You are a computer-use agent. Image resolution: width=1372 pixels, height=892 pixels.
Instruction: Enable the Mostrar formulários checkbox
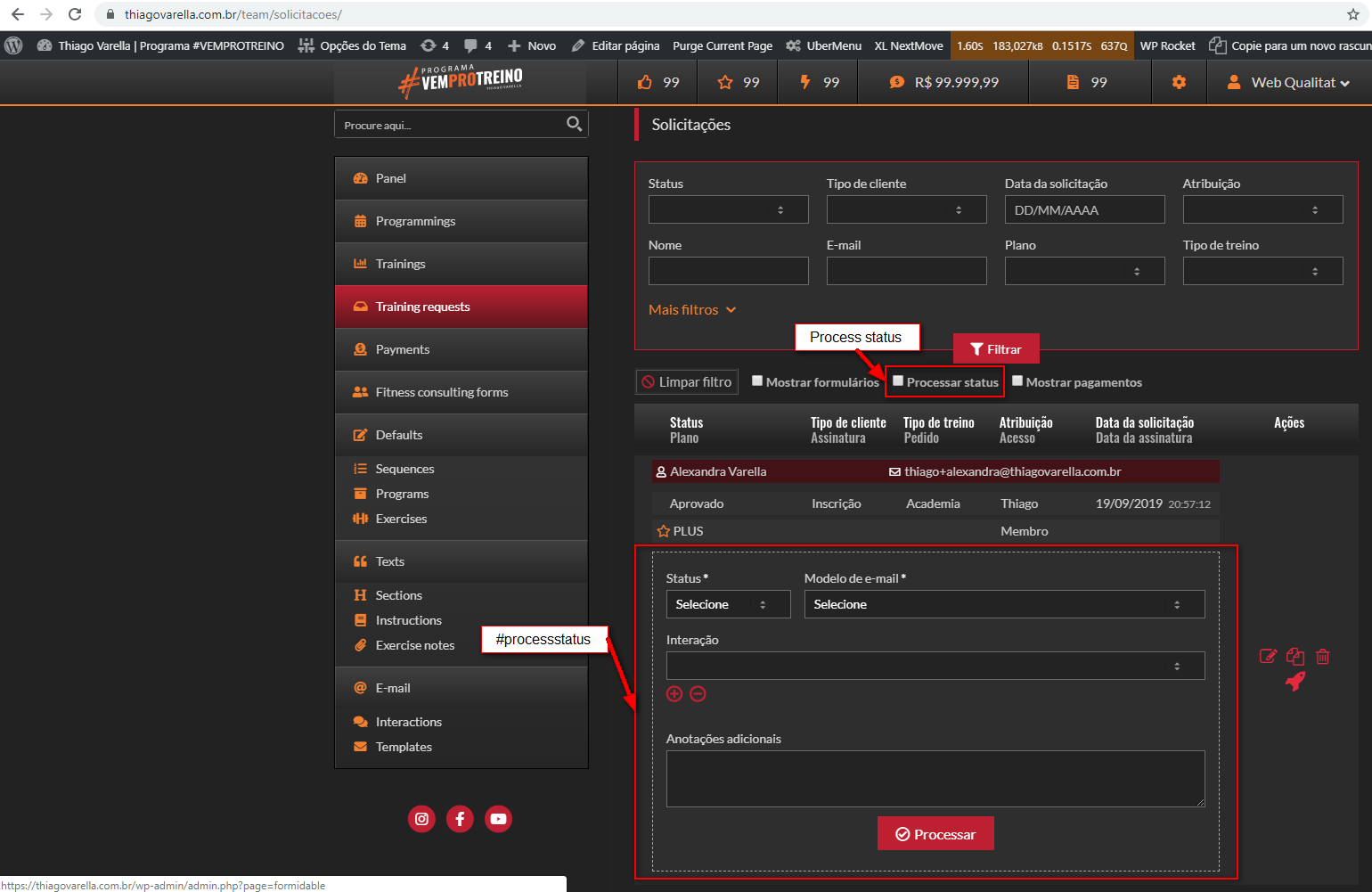point(757,381)
